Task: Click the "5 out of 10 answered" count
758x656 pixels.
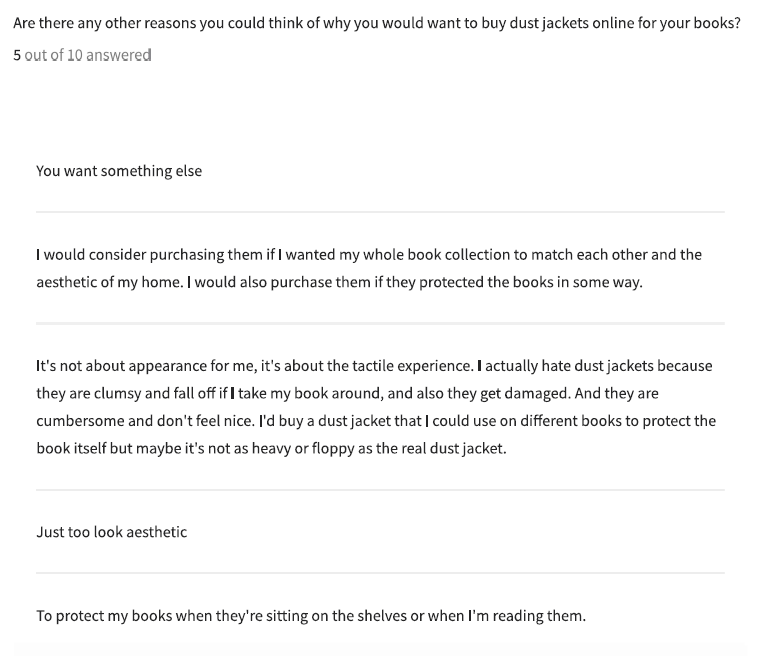Action: (x=82, y=55)
